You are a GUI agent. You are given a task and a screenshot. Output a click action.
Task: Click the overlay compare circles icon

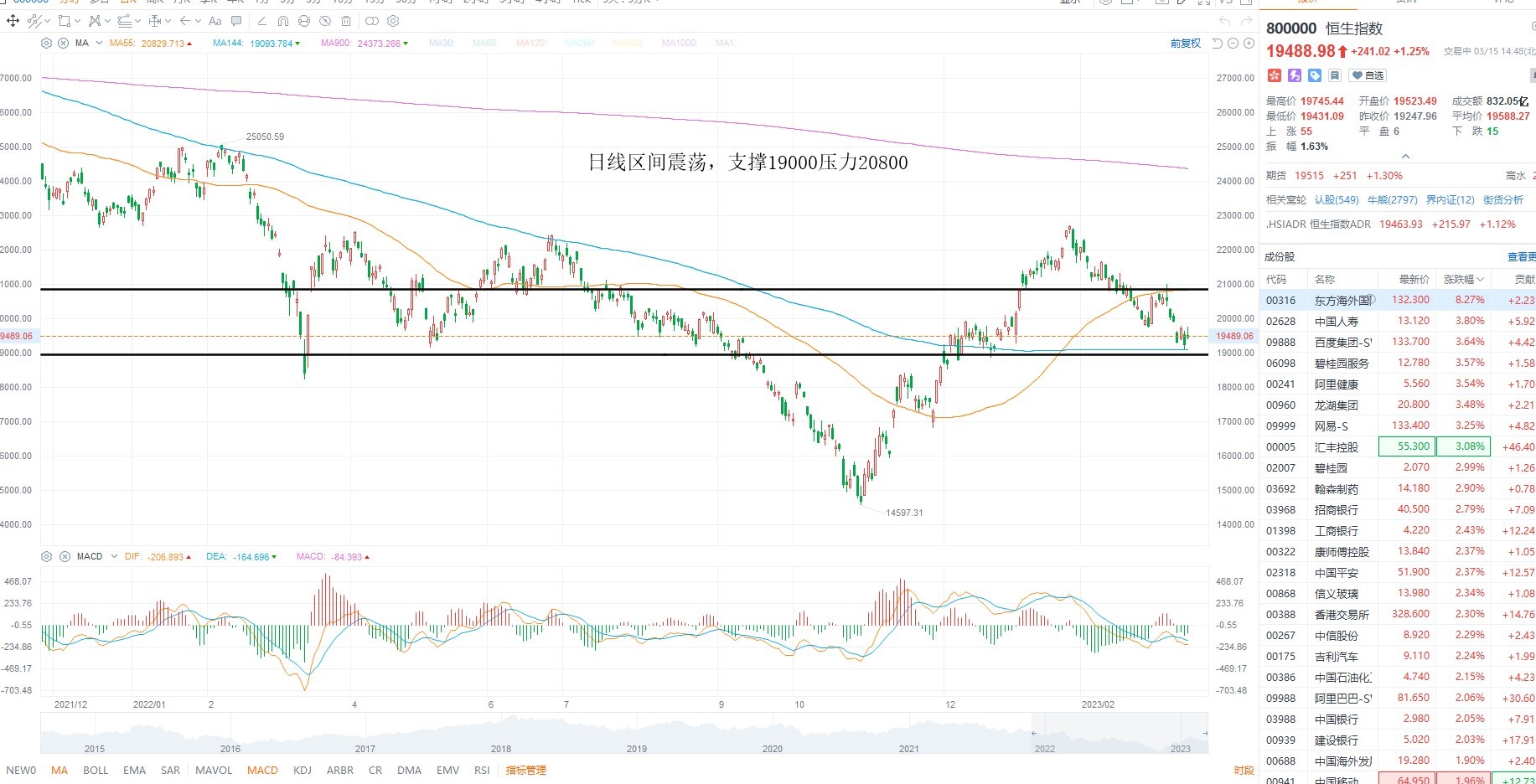click(372, 21)
